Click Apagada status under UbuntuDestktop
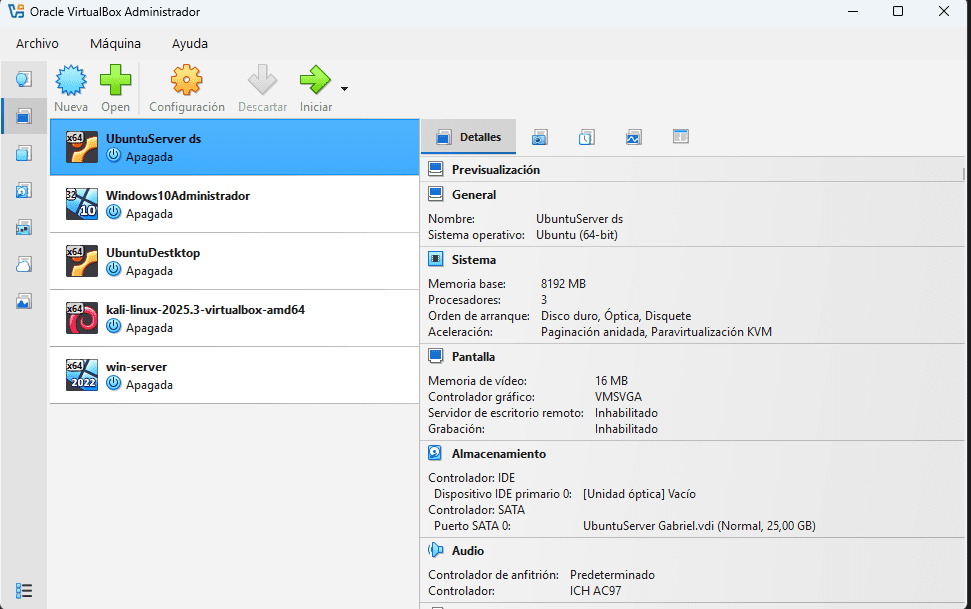Screen dimensions: 971x609 [149, 271]
